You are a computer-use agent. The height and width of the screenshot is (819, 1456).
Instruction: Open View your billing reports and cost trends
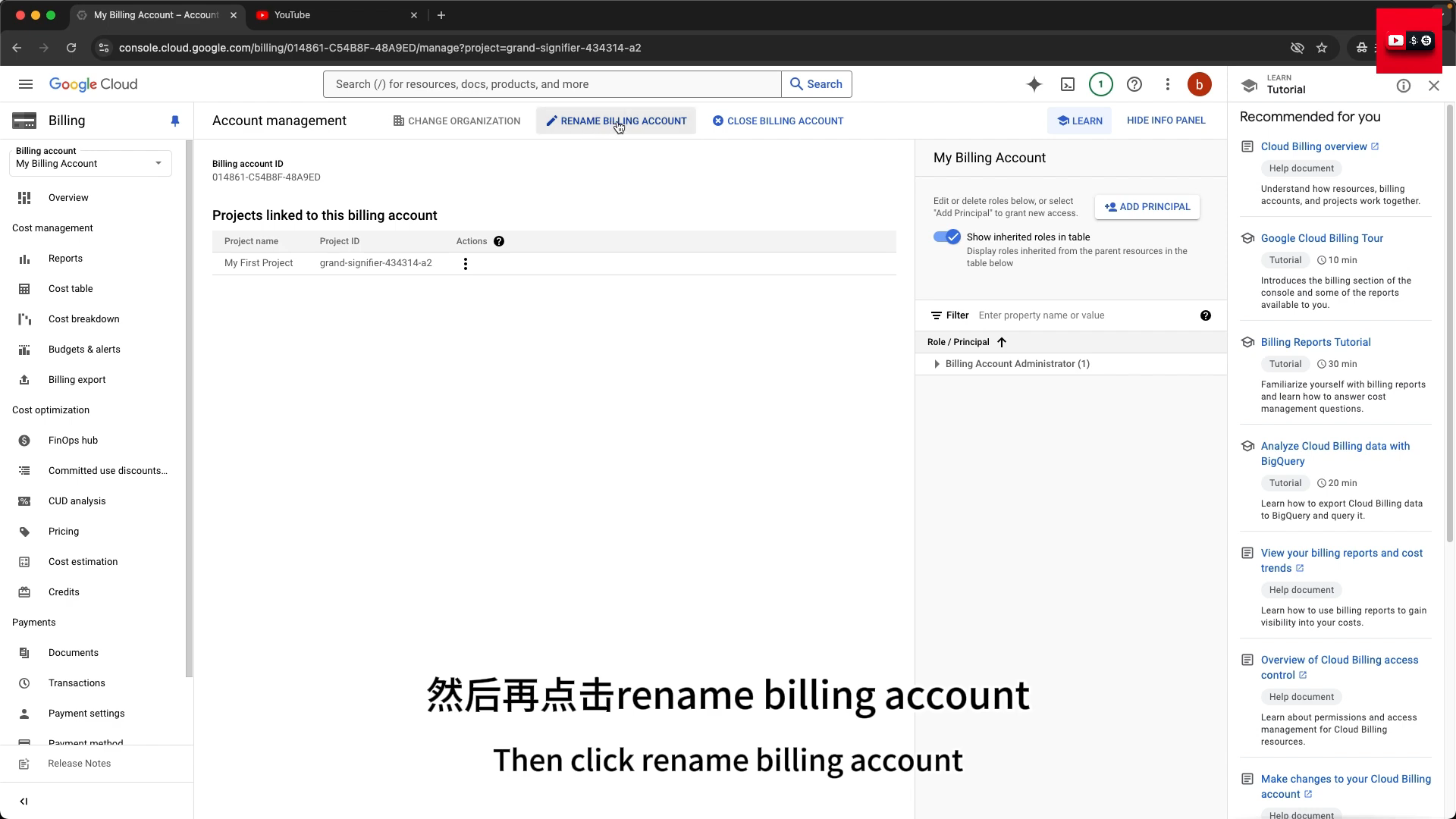tap(1341, 560)
